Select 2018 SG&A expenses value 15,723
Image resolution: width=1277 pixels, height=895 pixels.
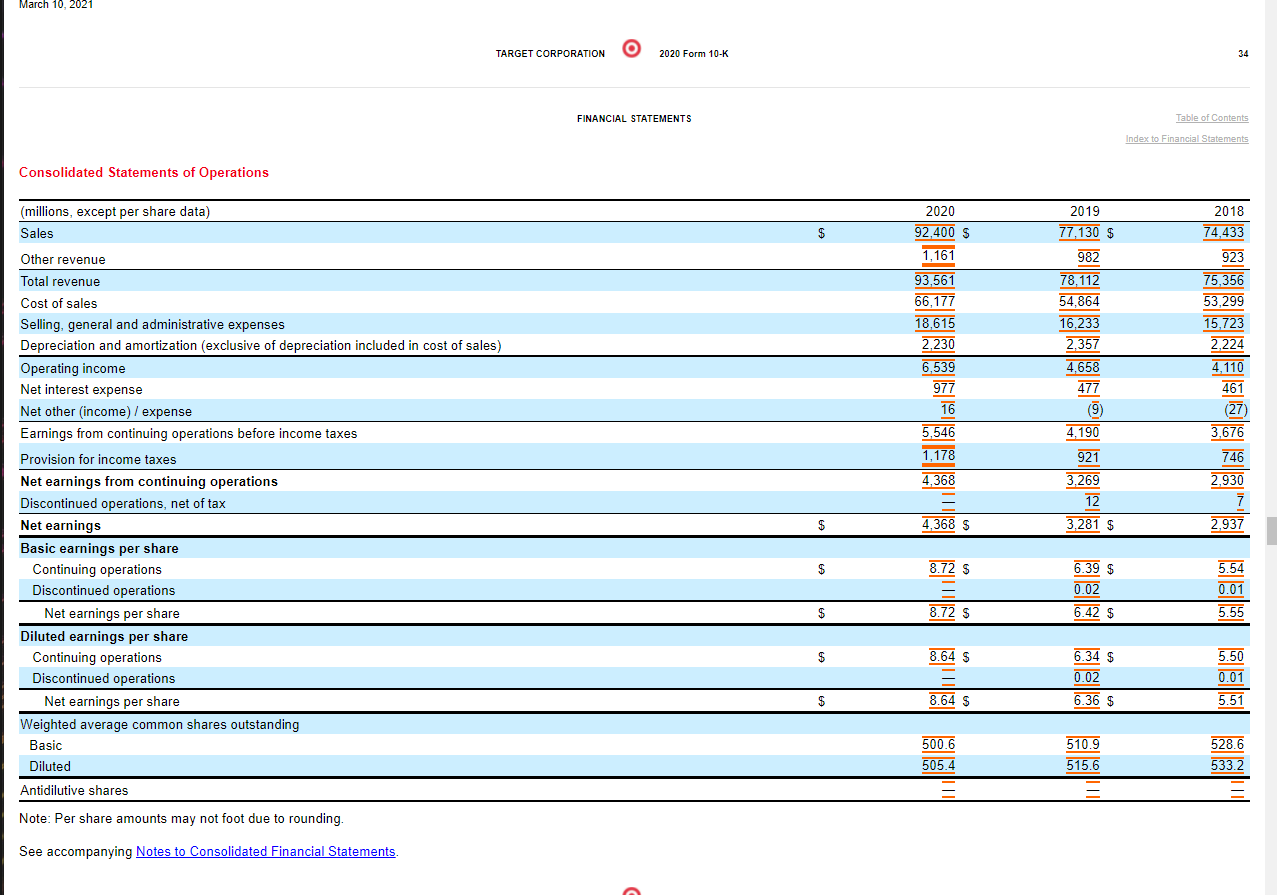[1224, 324]
